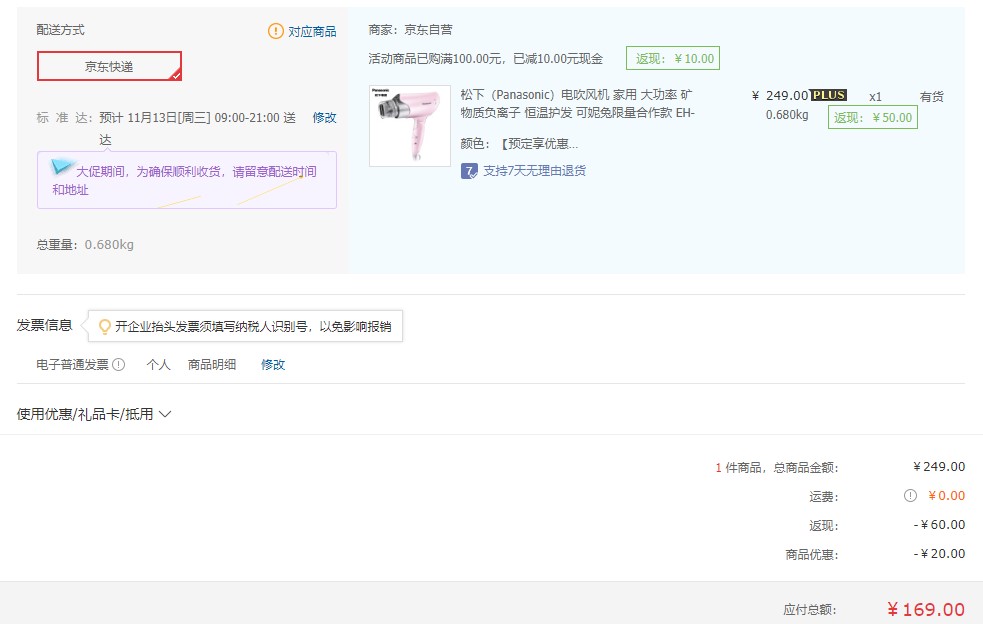Screen dimensions: 983x624
Task: Click the info icon beside shipping fee
Action: point(910,495)
